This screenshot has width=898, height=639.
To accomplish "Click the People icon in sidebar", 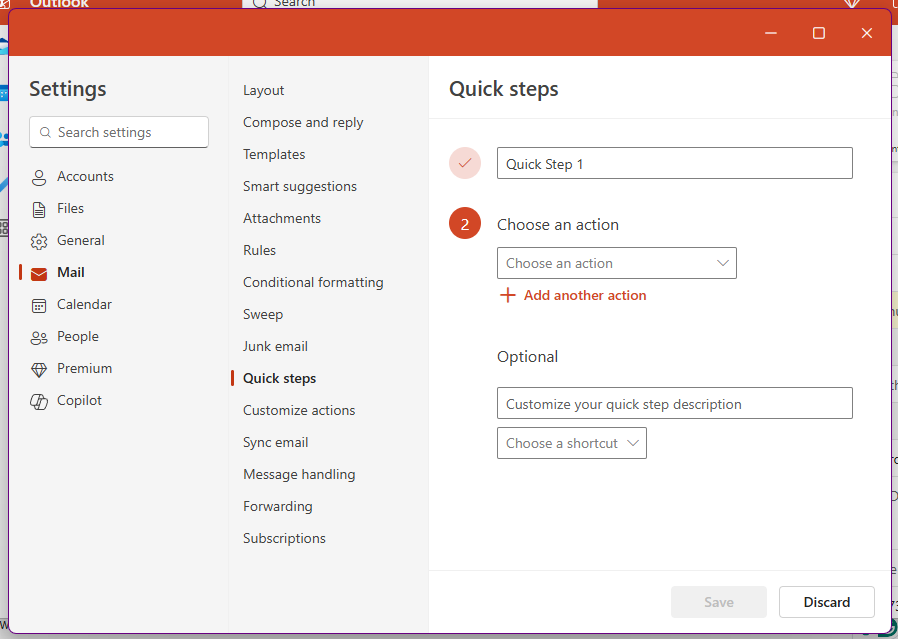I will coord(39,338).
